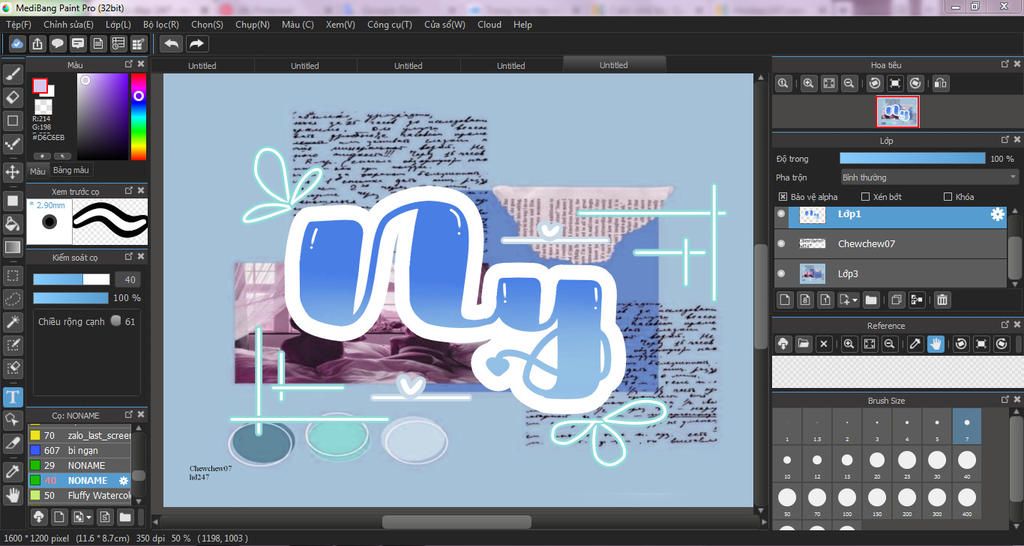Select the zalo_last_screen brush

pyautogui.click(x=79, y=435)
